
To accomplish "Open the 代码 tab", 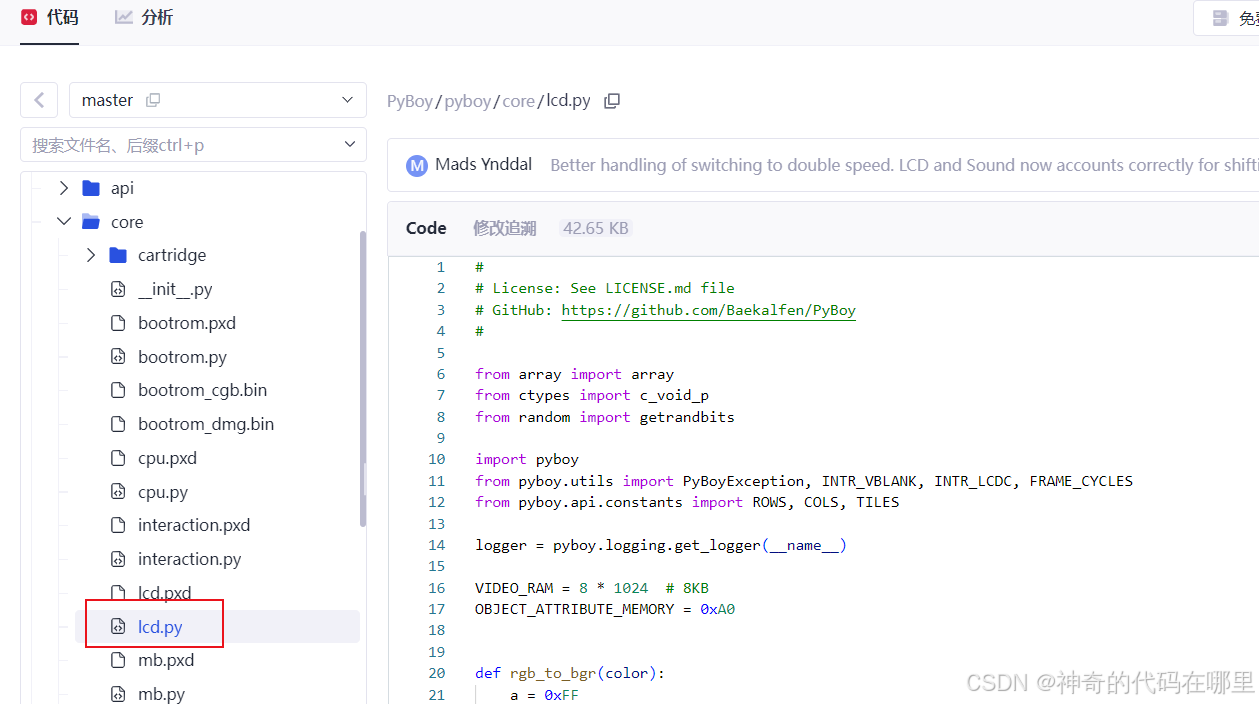I will [x=50, y=18].
